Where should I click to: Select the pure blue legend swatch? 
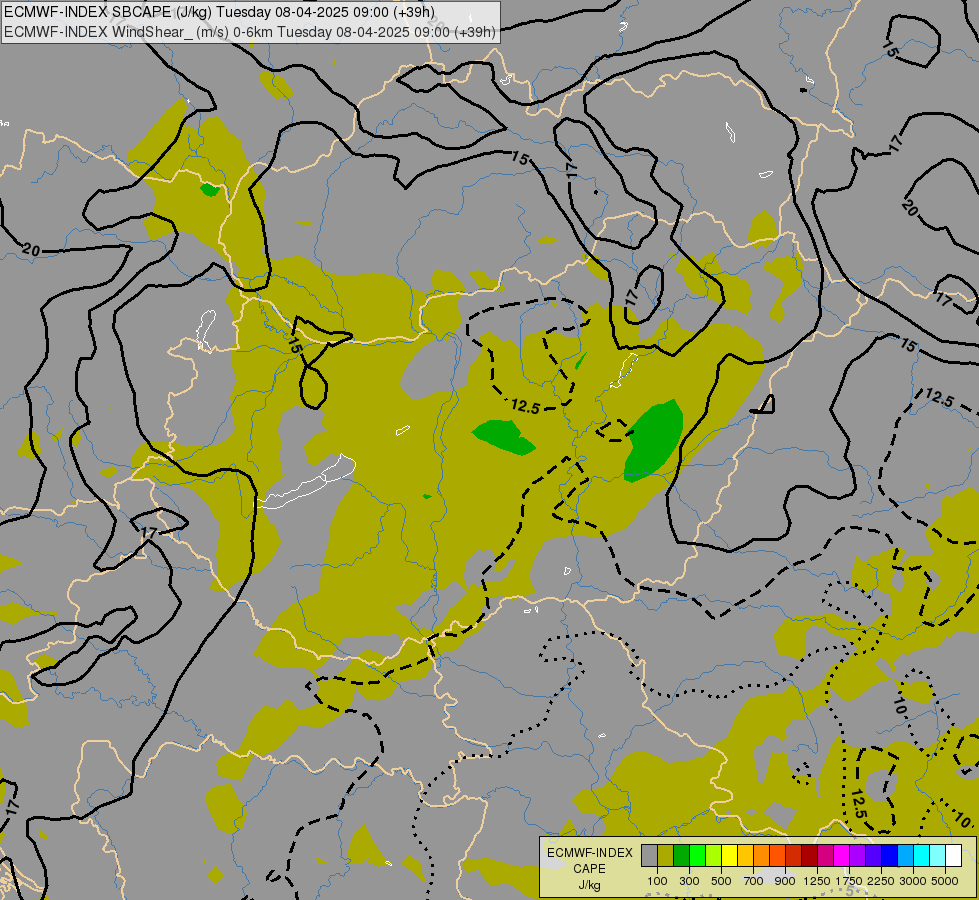click(889, 855)
